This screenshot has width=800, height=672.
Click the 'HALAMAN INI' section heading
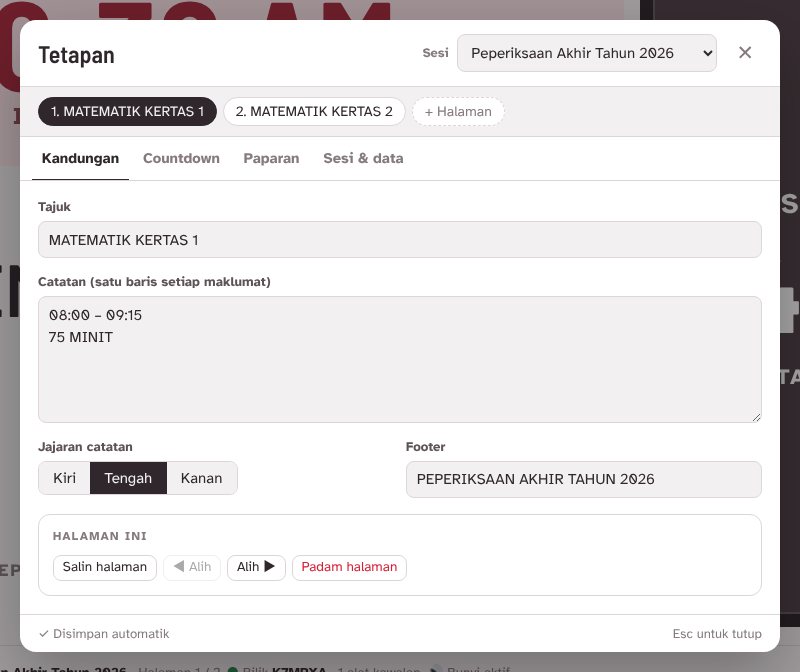(x=99, y=536)
